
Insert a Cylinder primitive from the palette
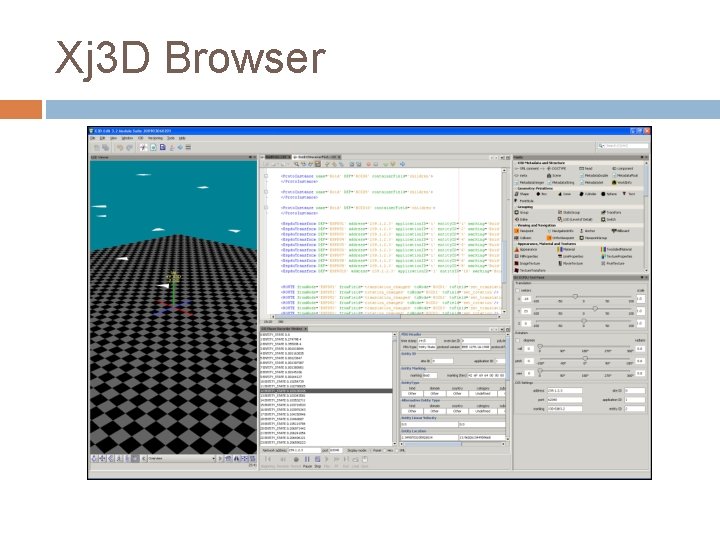588,194
